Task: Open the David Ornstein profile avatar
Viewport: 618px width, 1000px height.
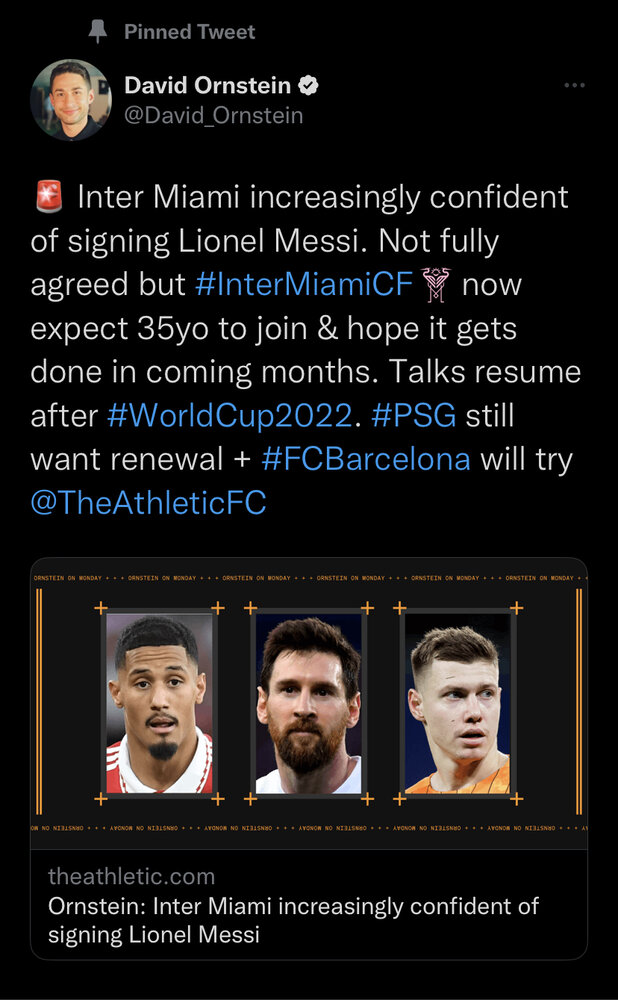Action: (69, 100)
